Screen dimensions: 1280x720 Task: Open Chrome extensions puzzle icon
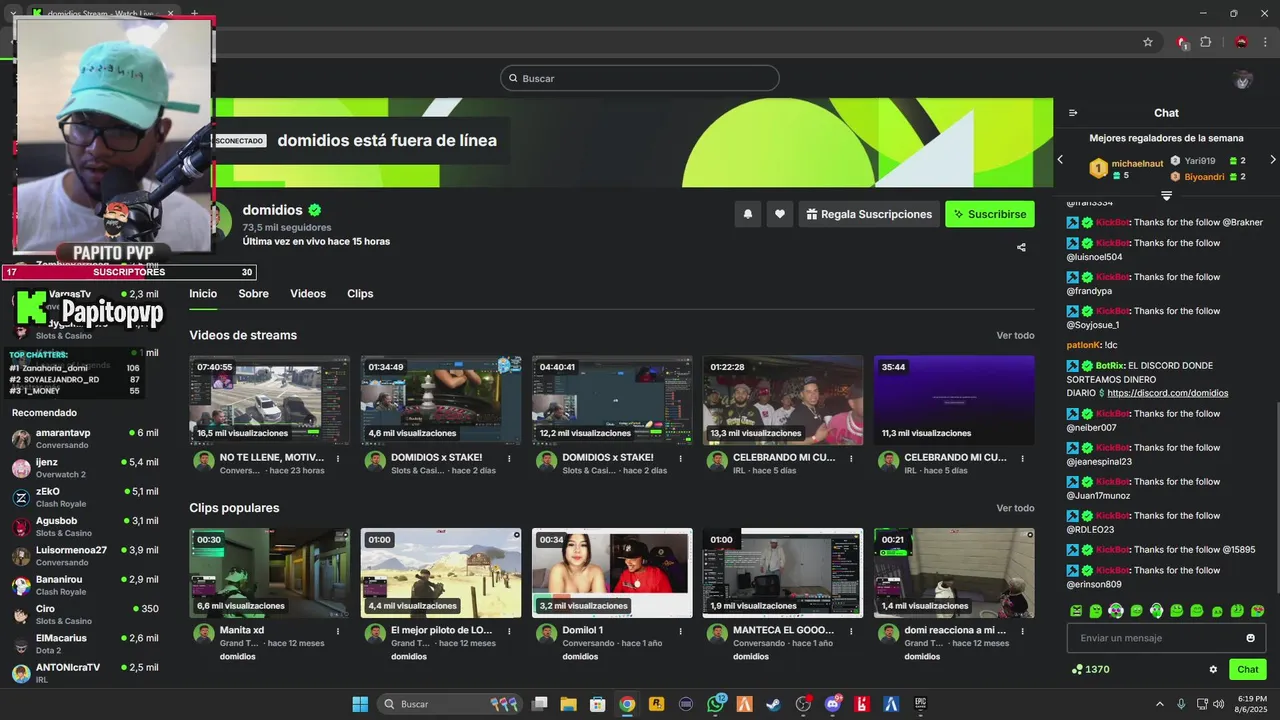(x=1206, y=42)
